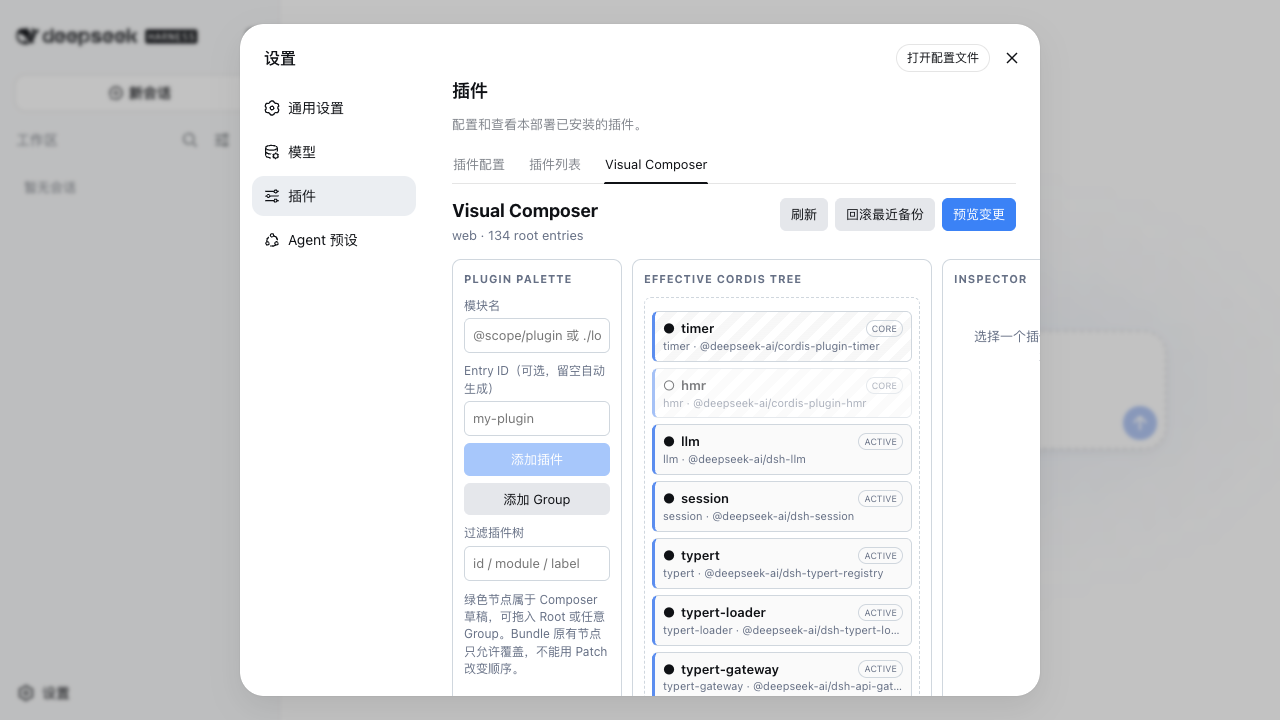Click the CORE badge on hmr
Viewport: 1280px width, 720px height.
[884, 385]
